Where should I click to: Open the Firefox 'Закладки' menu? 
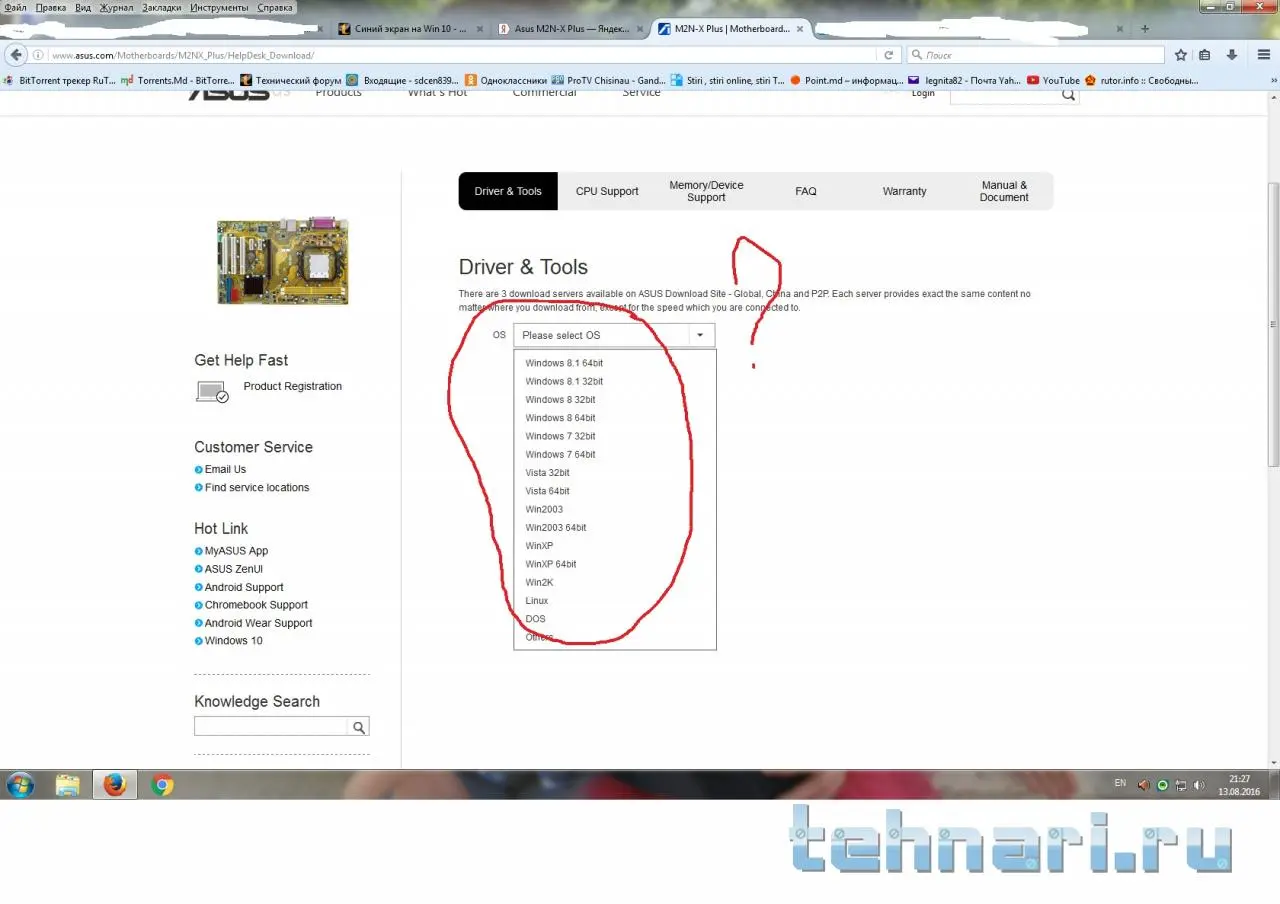[162, 7]
